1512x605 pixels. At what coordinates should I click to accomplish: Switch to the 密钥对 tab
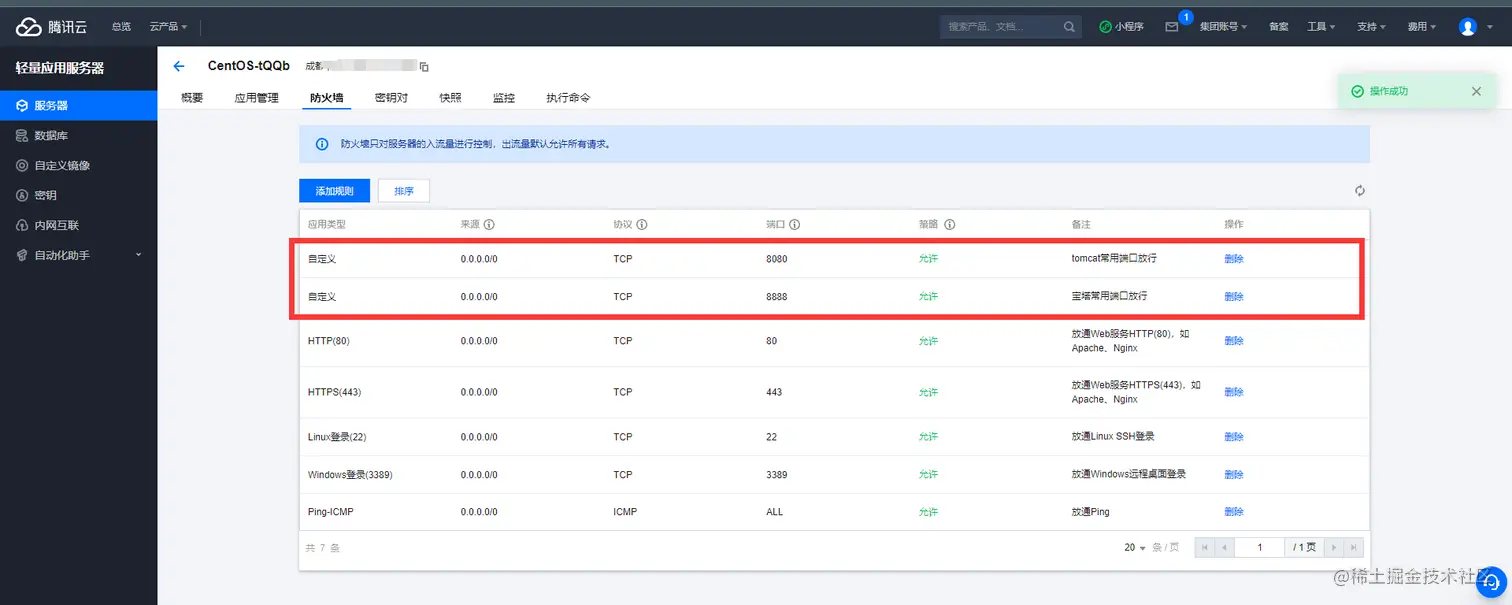pyautogui.click(x=391, y=98)
